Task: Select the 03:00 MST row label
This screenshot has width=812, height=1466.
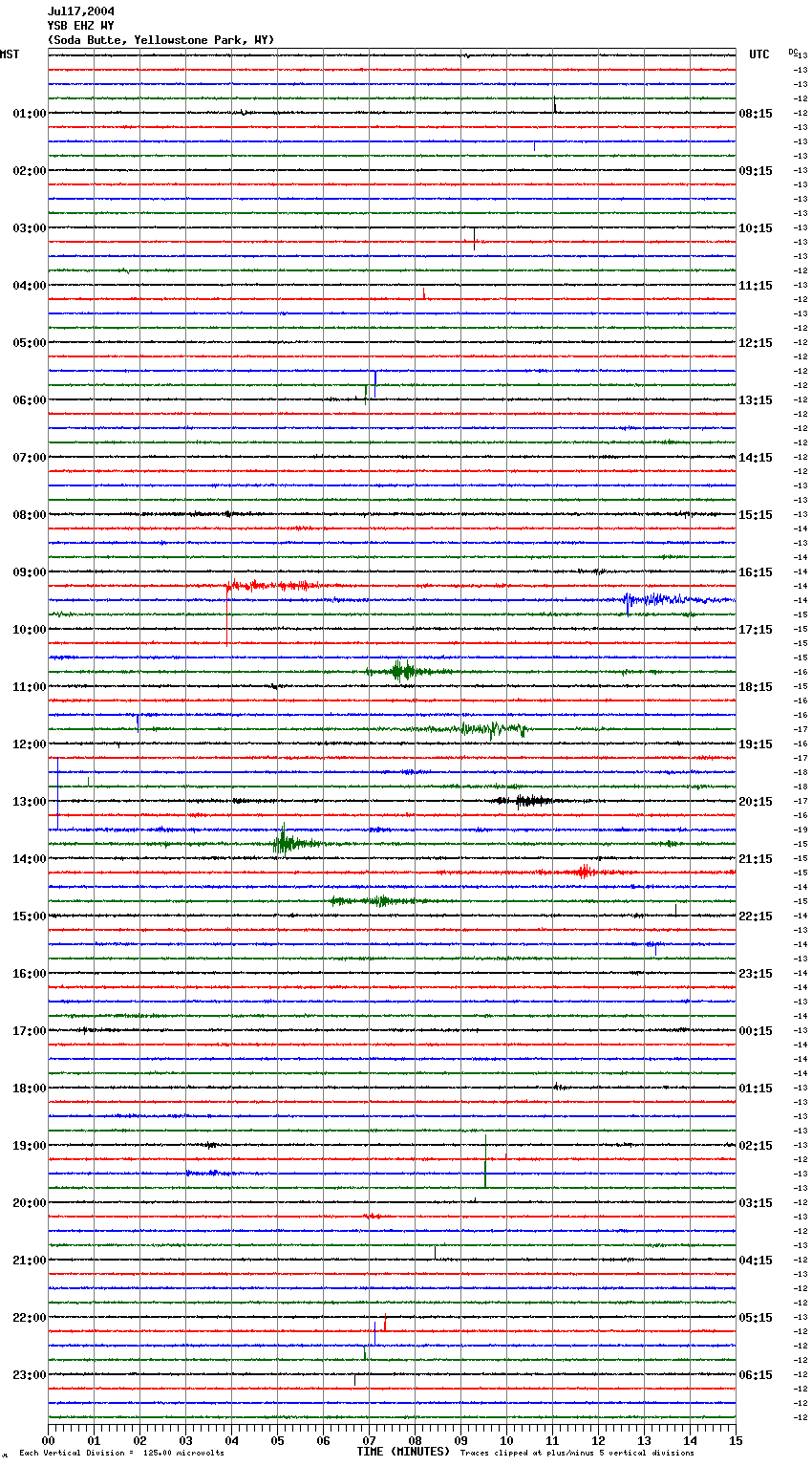Action: pos(30,228)
